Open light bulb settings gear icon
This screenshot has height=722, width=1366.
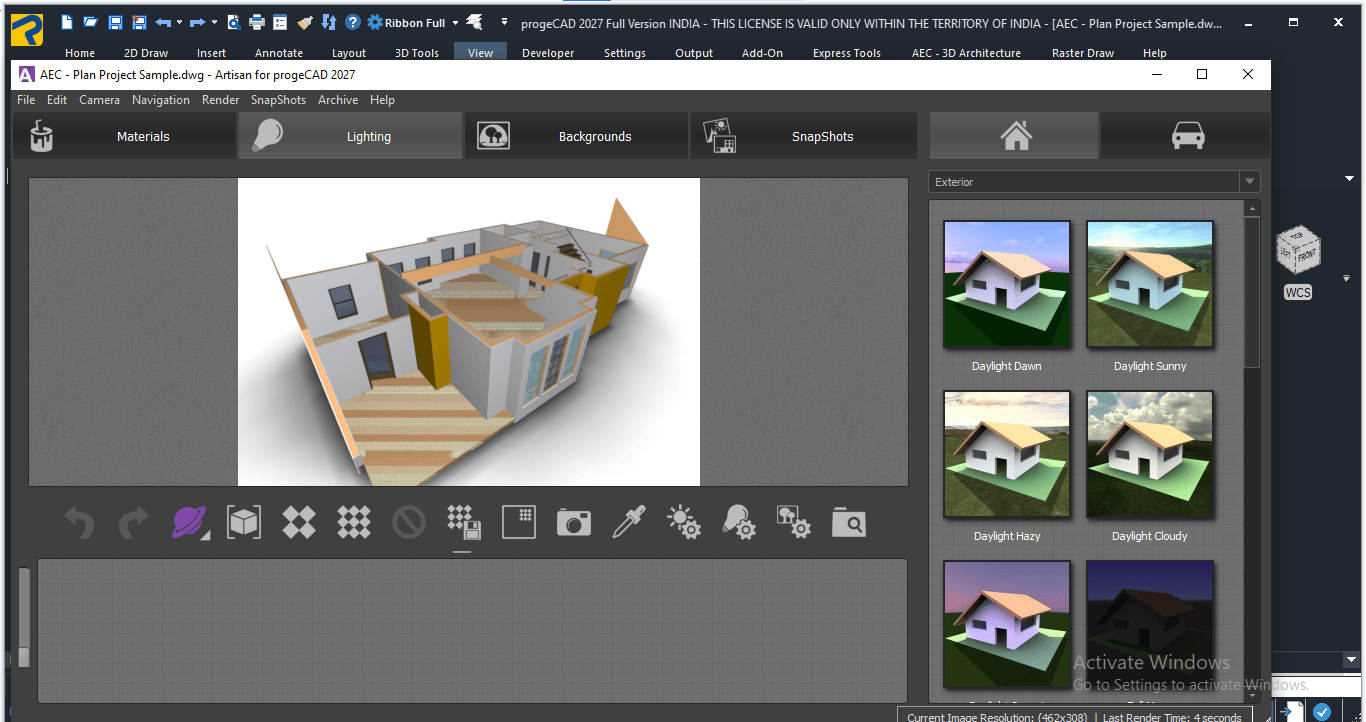coord(739,522)
